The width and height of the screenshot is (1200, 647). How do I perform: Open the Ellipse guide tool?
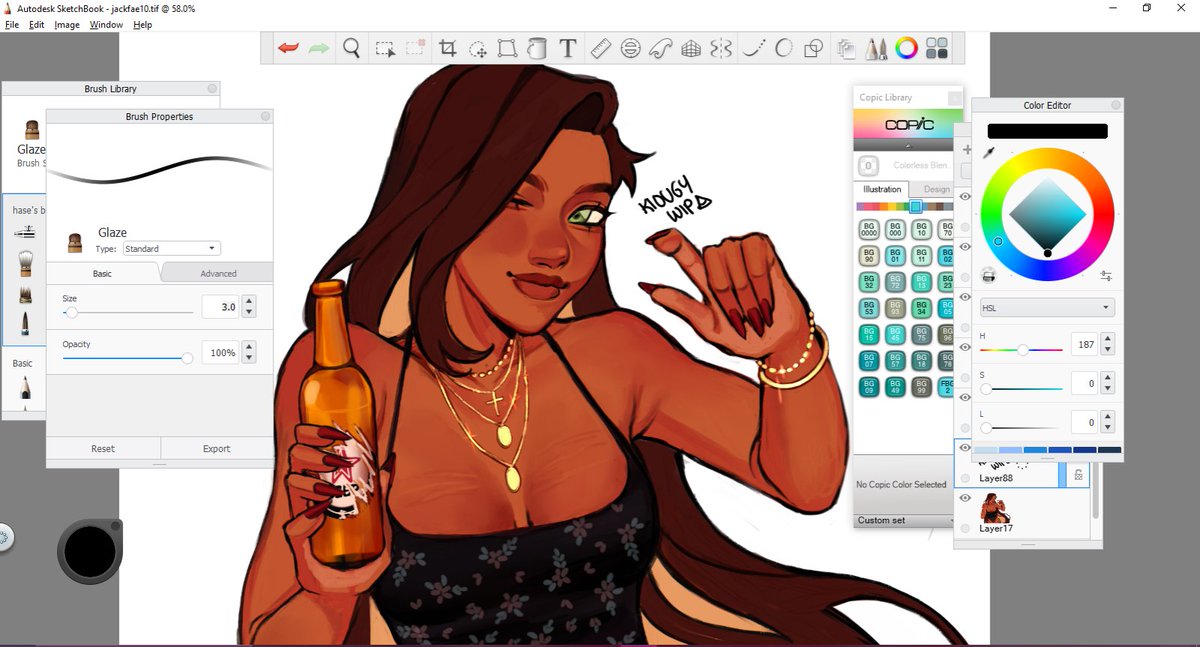coord(630,47)
